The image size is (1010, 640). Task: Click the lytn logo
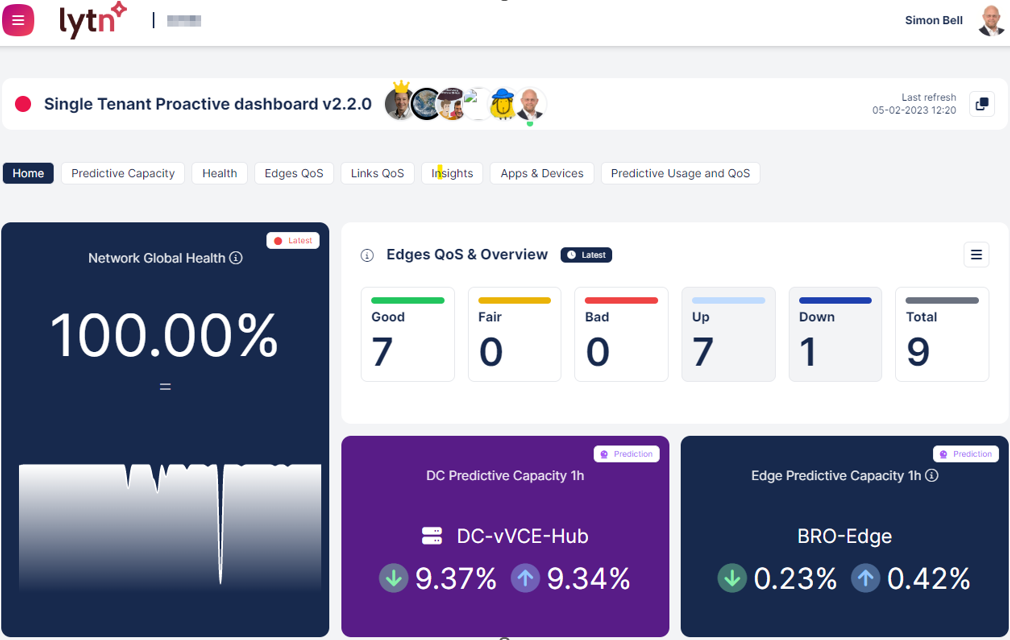[92, 21]
